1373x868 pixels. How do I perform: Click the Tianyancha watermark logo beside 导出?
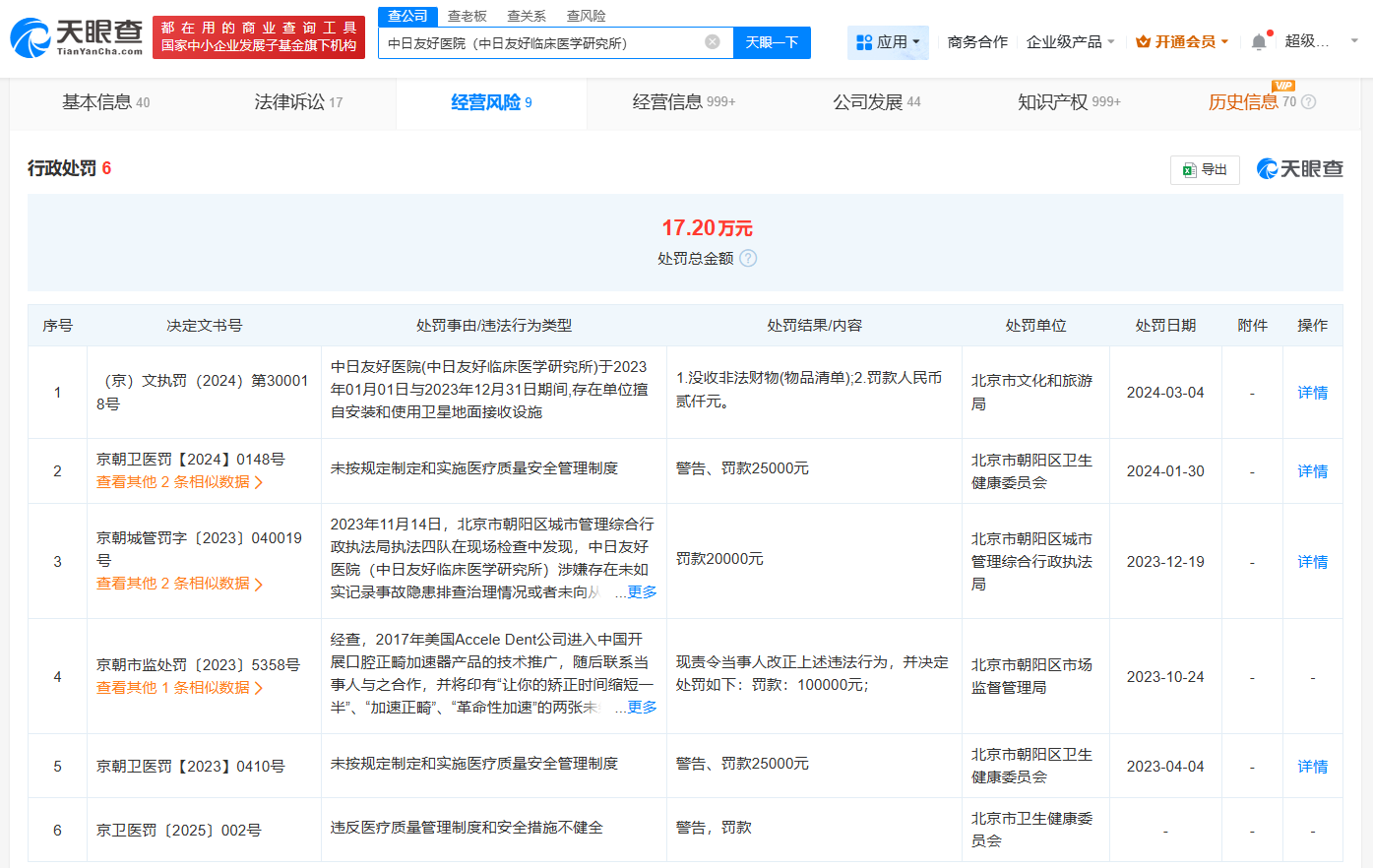point(1299,168)
